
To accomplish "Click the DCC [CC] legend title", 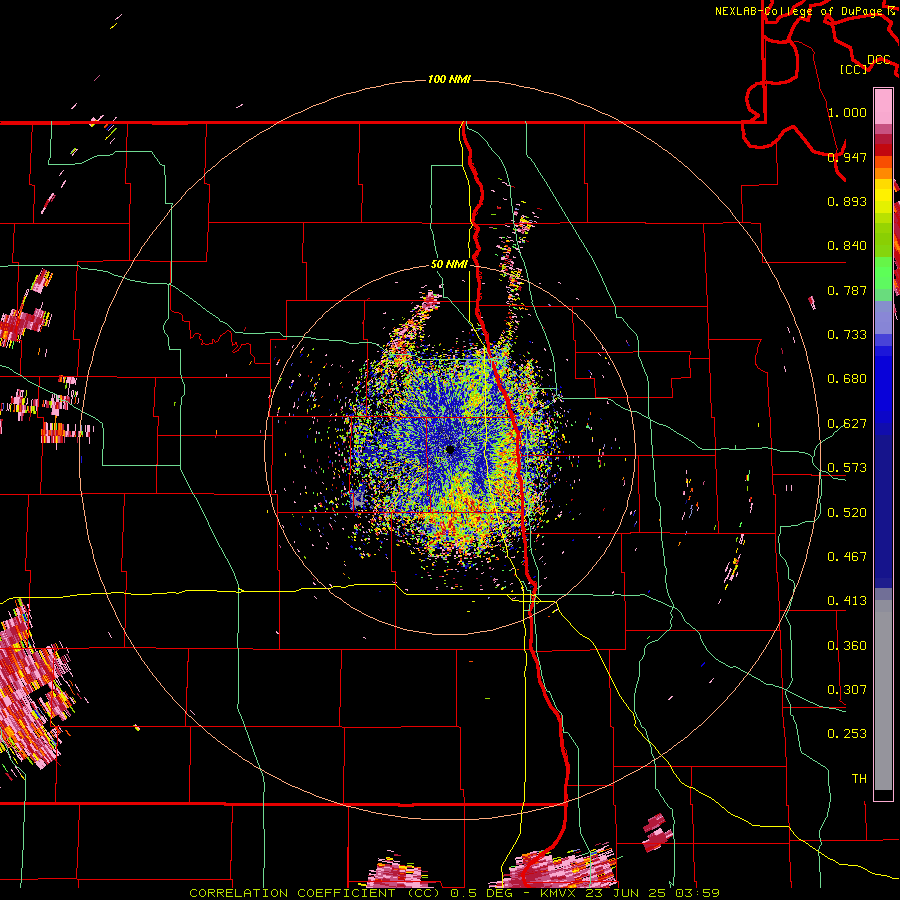I will pos(866,64).
